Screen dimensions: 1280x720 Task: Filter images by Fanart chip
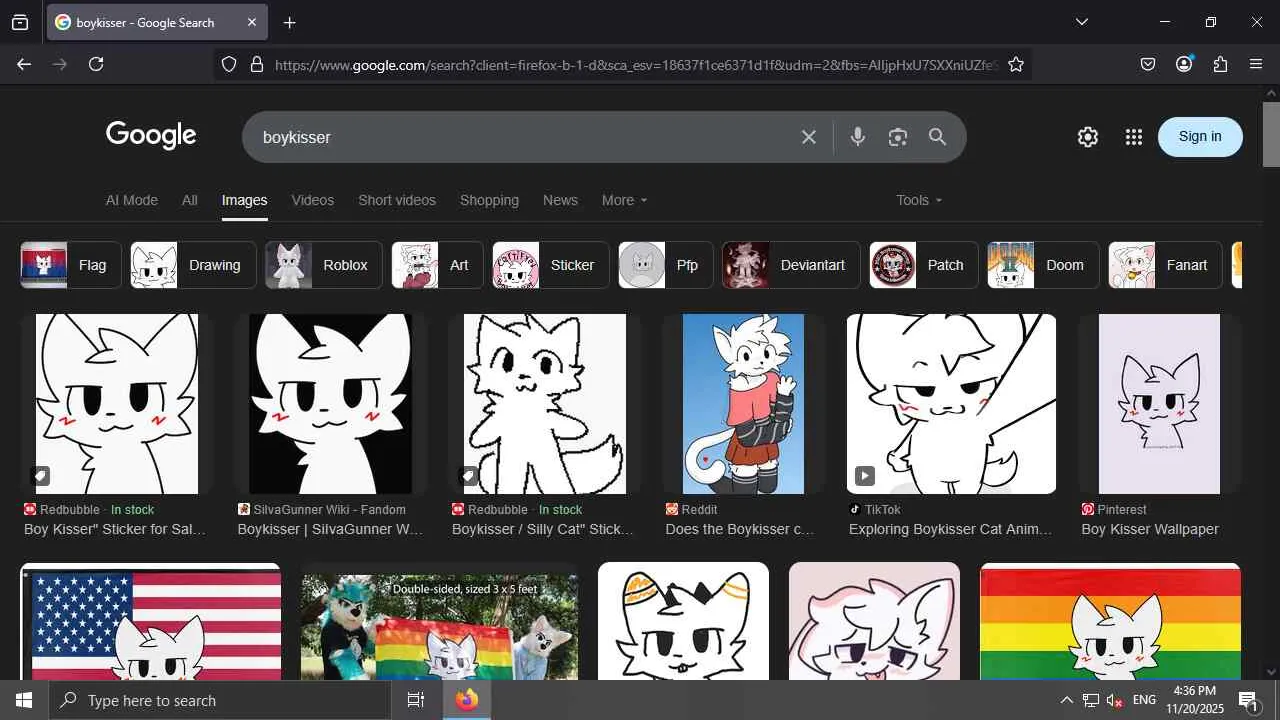(1165, 265)
